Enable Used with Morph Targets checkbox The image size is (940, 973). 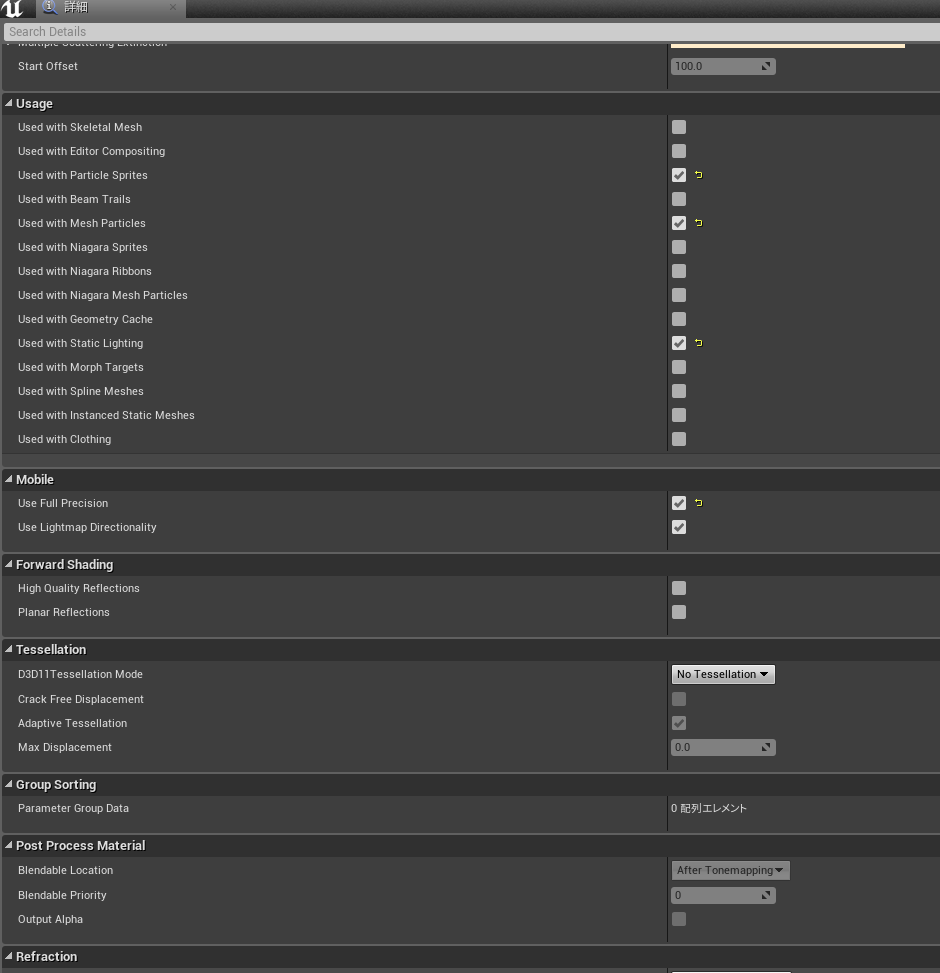pos(679,367)
